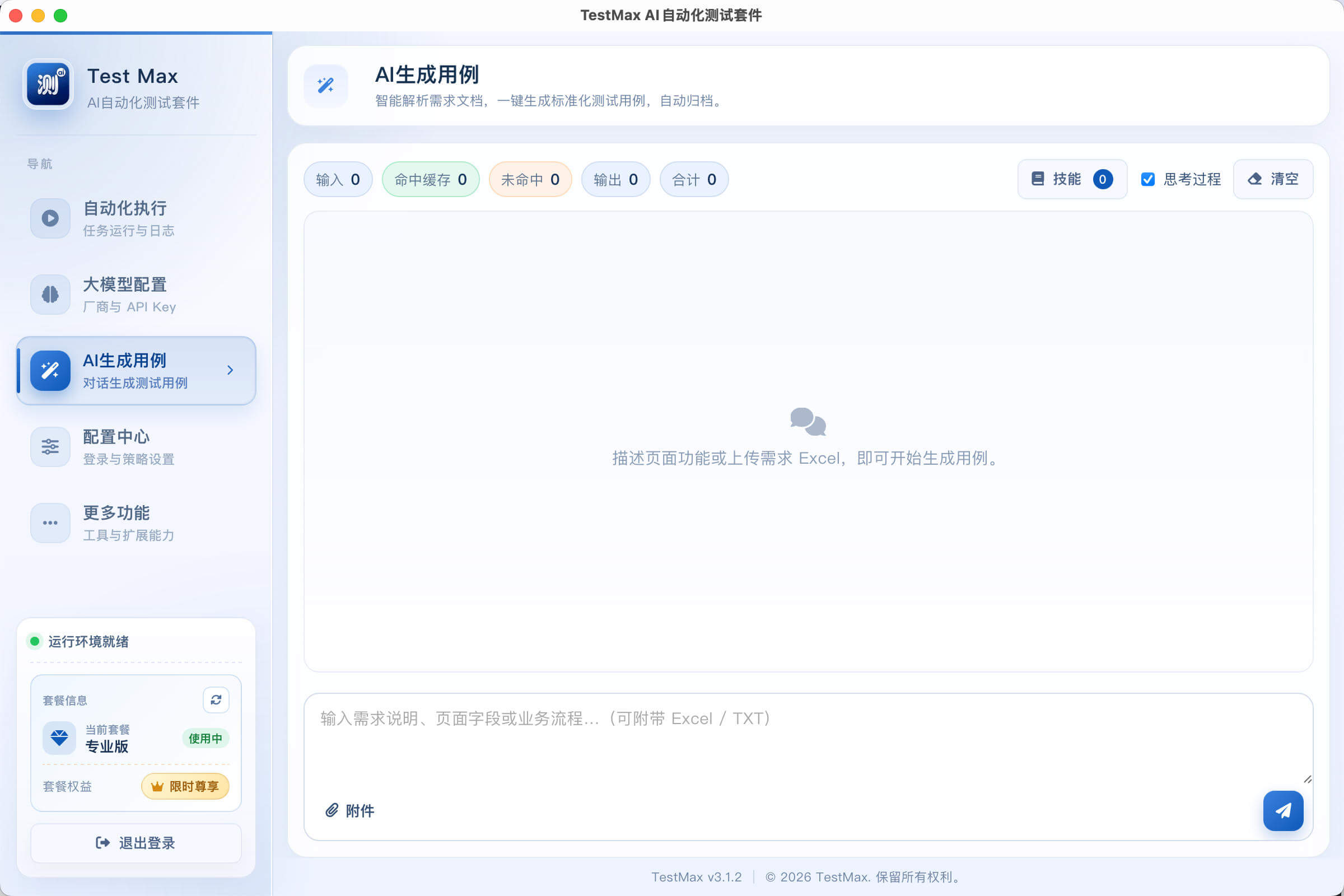The width and height of the screenshot is (1344, 896).
Task: Click the paper plane send button
Action: (x=1284, y=810)
